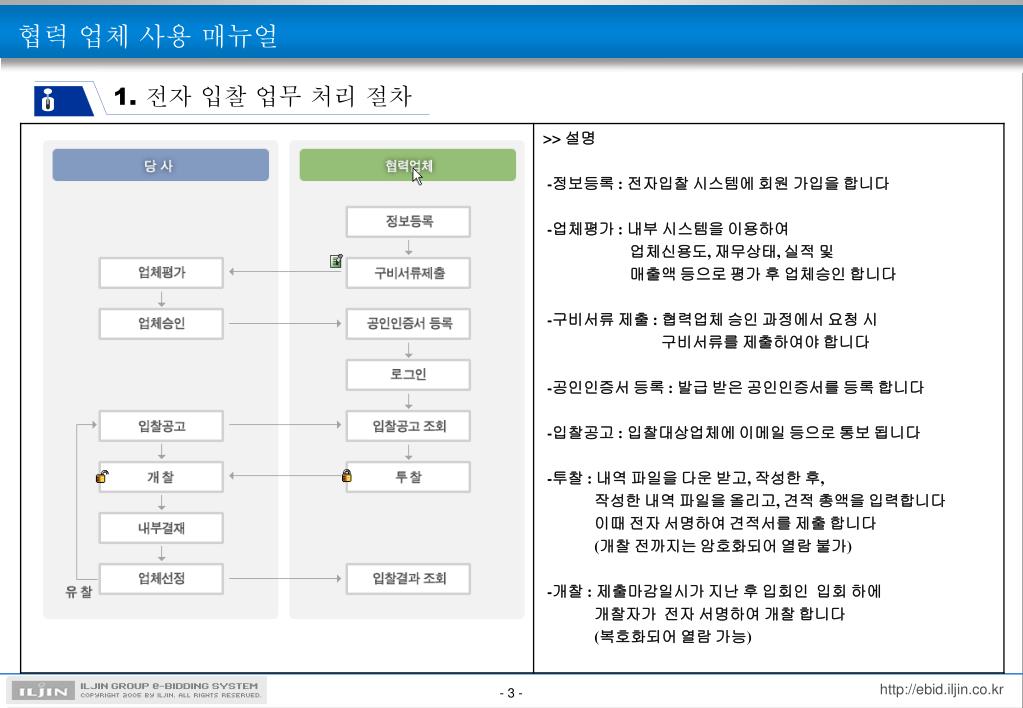This screenshot has width=1023, height=708.
Task: Click '구비서류를 제출하여야 합니다' line
Action: pos(765,342)
